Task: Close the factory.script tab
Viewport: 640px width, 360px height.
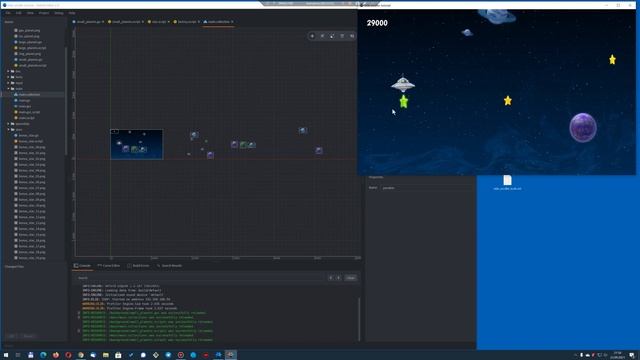Action: point(199,22)
